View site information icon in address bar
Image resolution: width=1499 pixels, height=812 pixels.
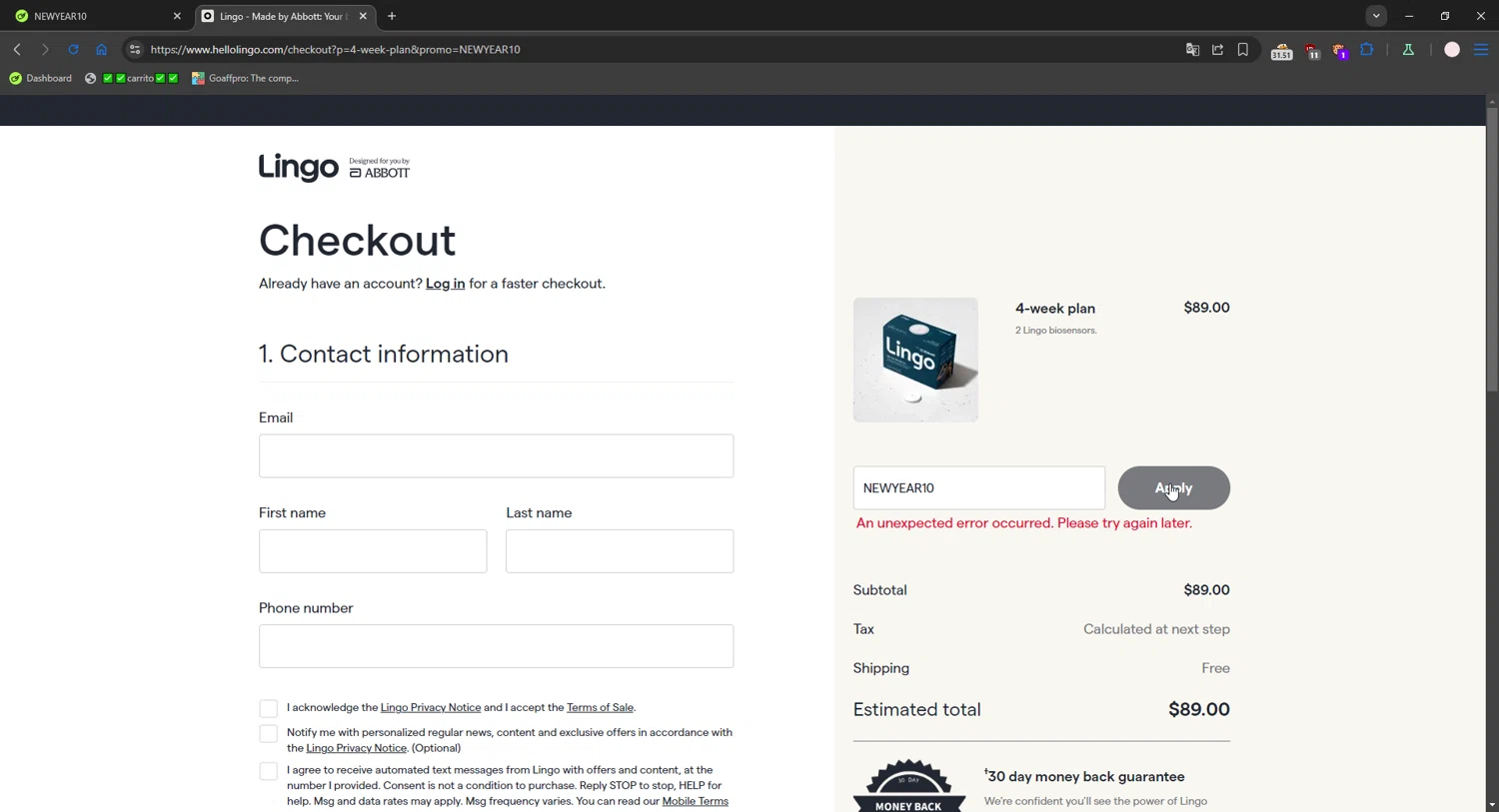[x=135, y=50]
